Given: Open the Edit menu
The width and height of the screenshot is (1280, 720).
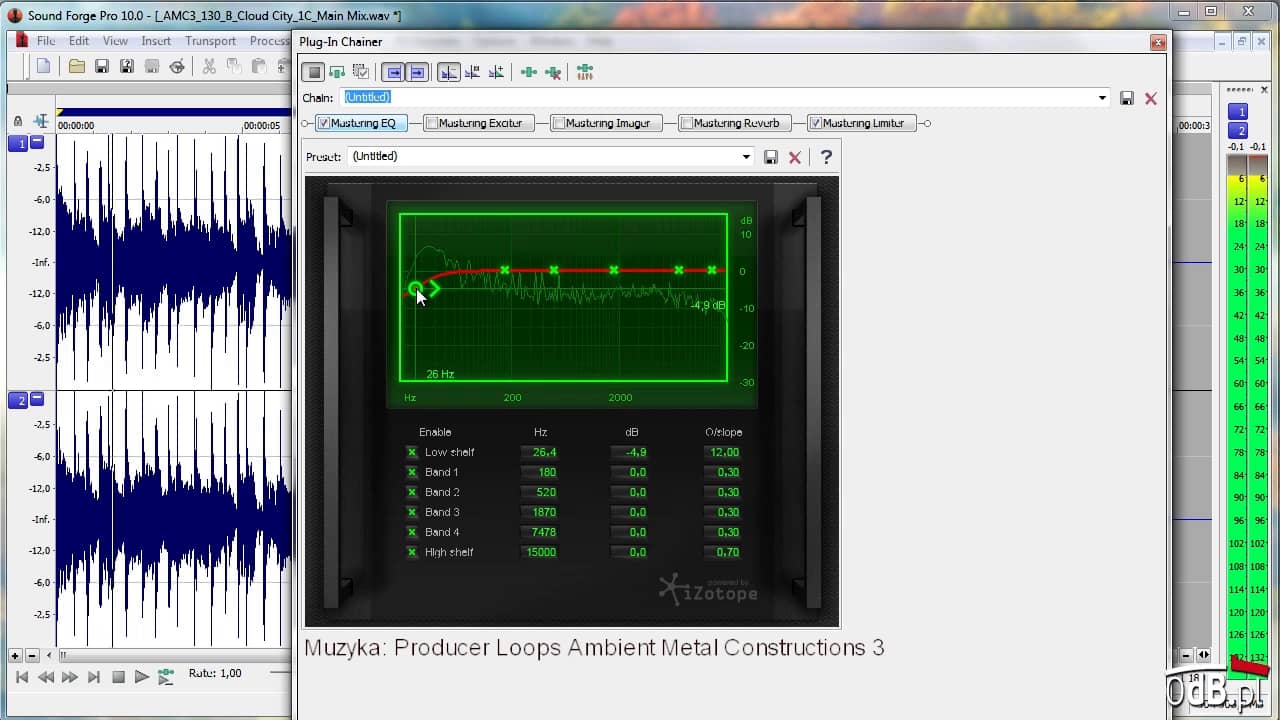Looking at the screenshot, I should click(x=79, y=41).
